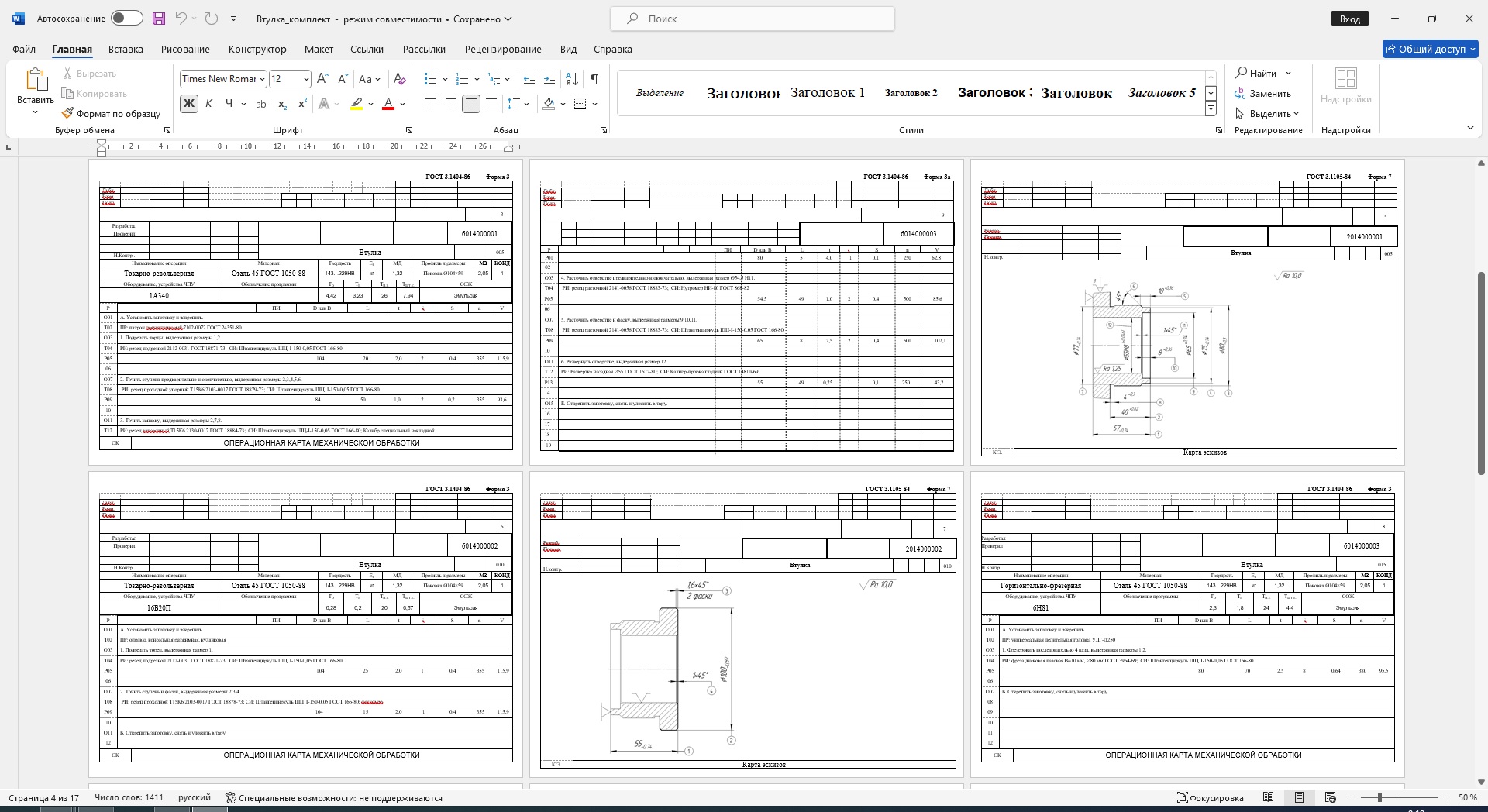Show paragraph marks with pilcrow icon

point(594,79)
